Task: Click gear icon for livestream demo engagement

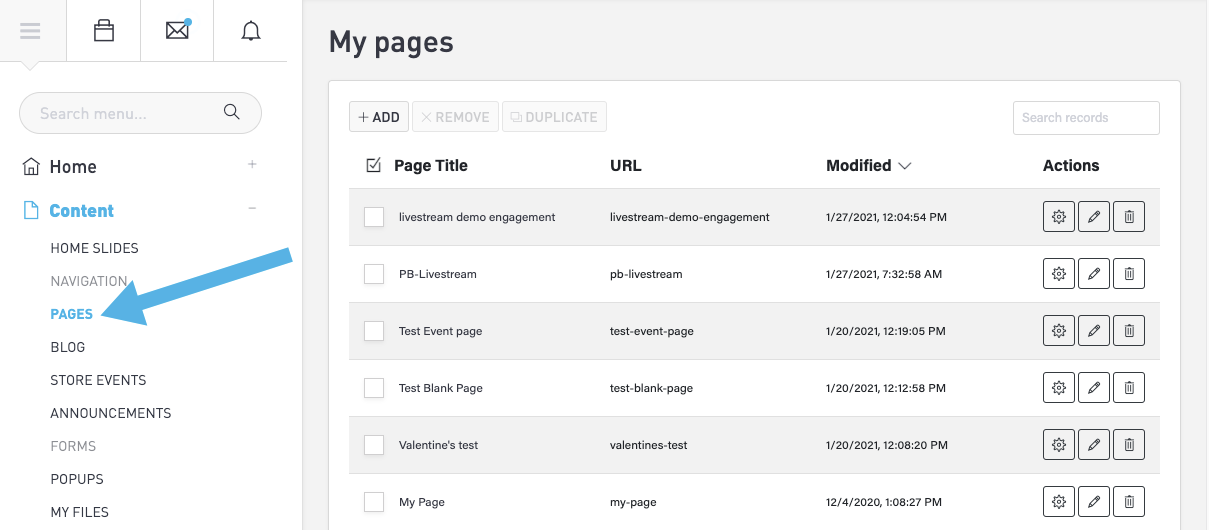Action: [1059, 217]
